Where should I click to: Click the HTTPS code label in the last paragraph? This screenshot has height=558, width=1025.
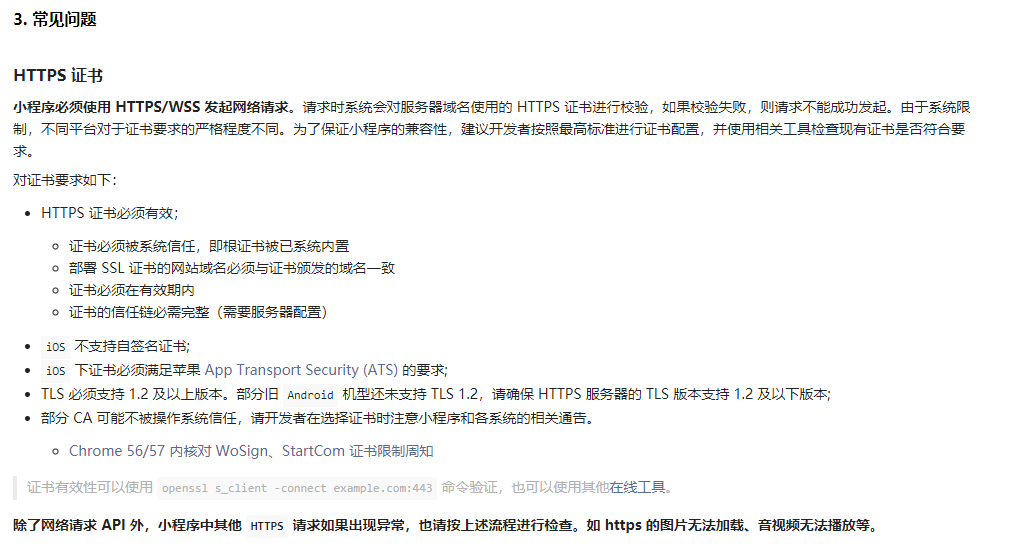267,526
